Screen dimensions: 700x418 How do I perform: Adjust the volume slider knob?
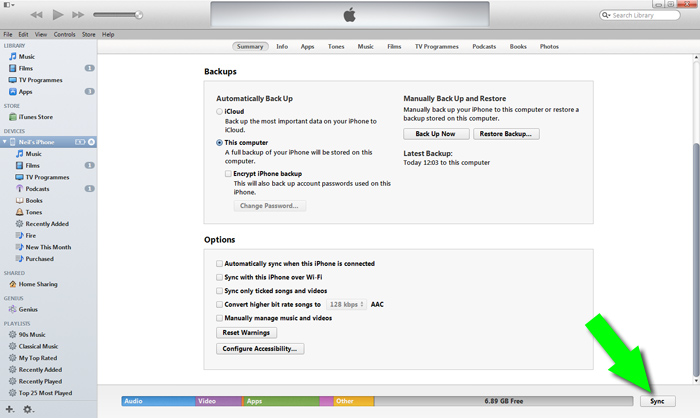(x=139, y=15)
